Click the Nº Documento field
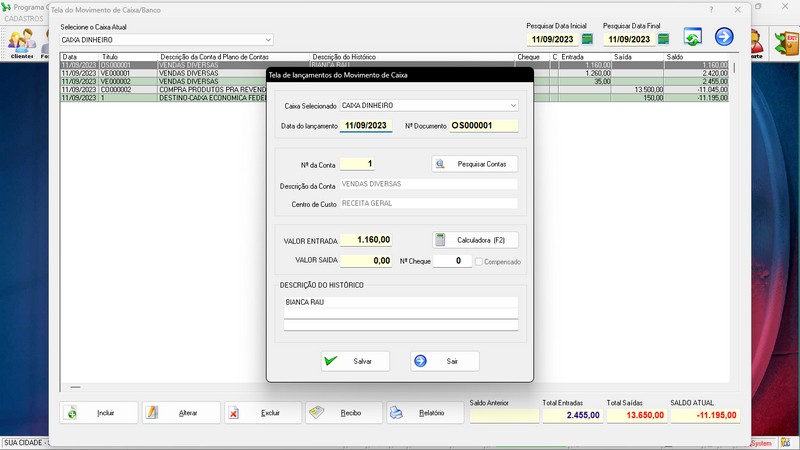Viewport: 800px width, 450px height. pyautogui.click(x=484, y=126)
